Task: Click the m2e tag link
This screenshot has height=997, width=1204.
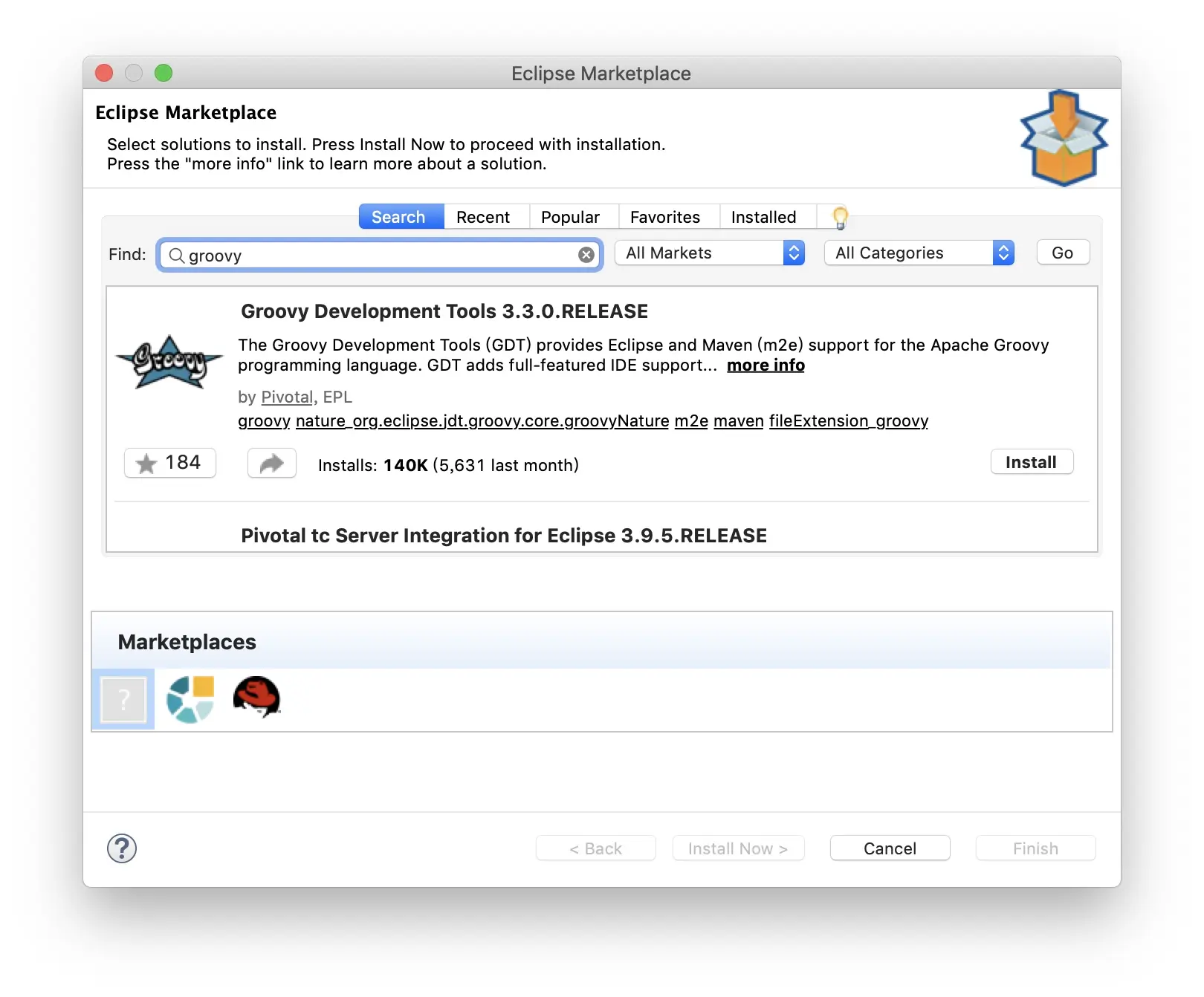Action: [691, 421]
